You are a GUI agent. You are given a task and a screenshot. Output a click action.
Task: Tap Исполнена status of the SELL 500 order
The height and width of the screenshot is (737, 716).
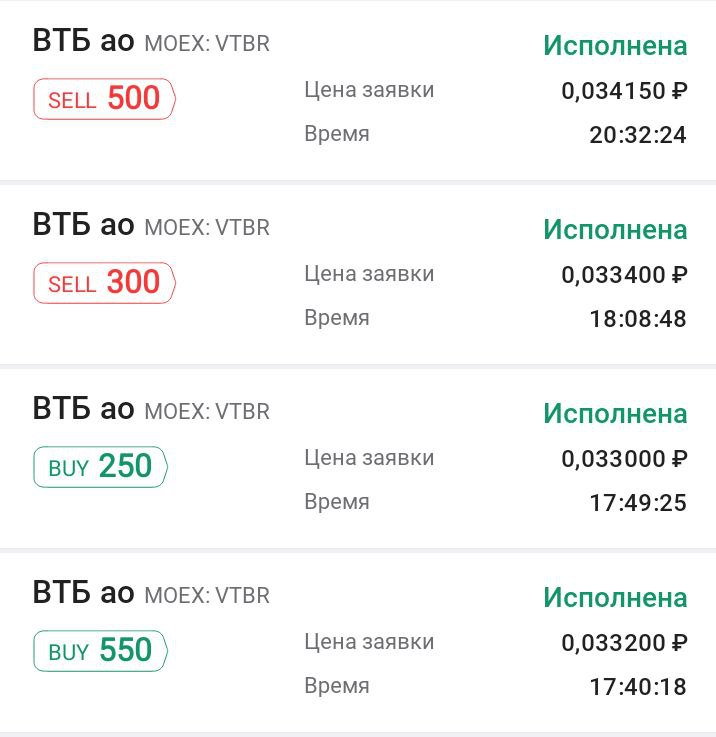(x=615, y=46)
